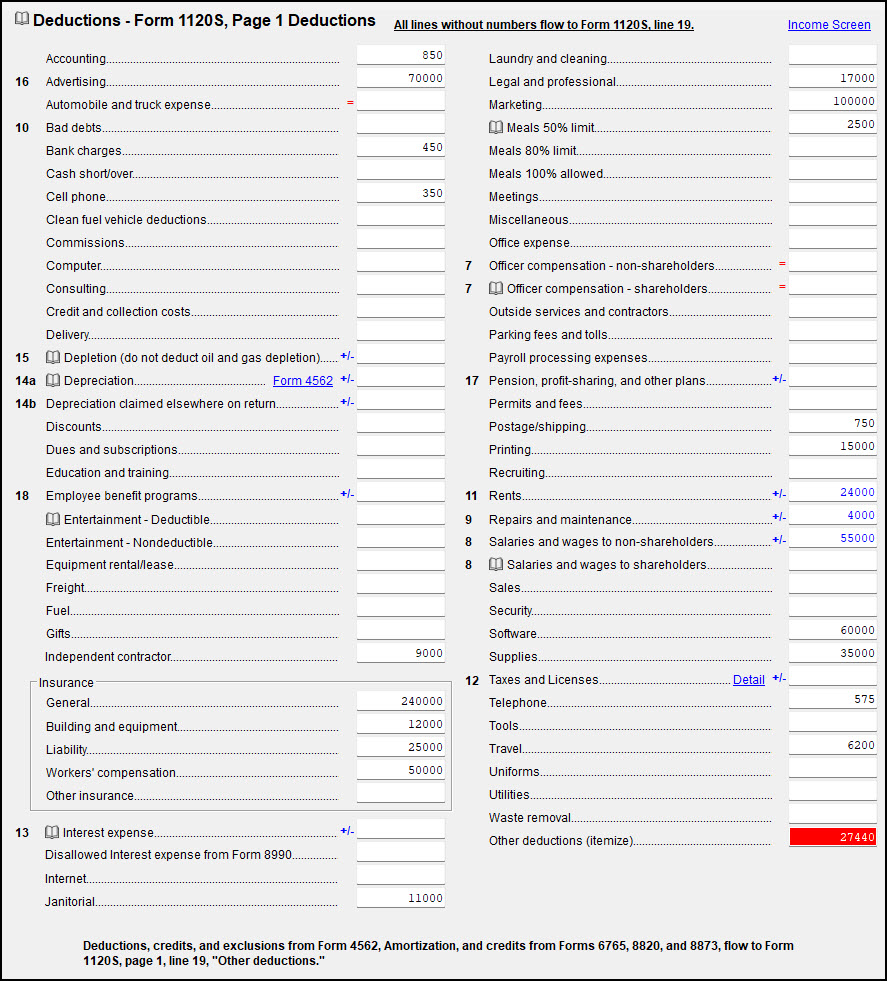Open help book icon beside Deductions title
The width and height of the screenshot is (887, 981).
22,19
